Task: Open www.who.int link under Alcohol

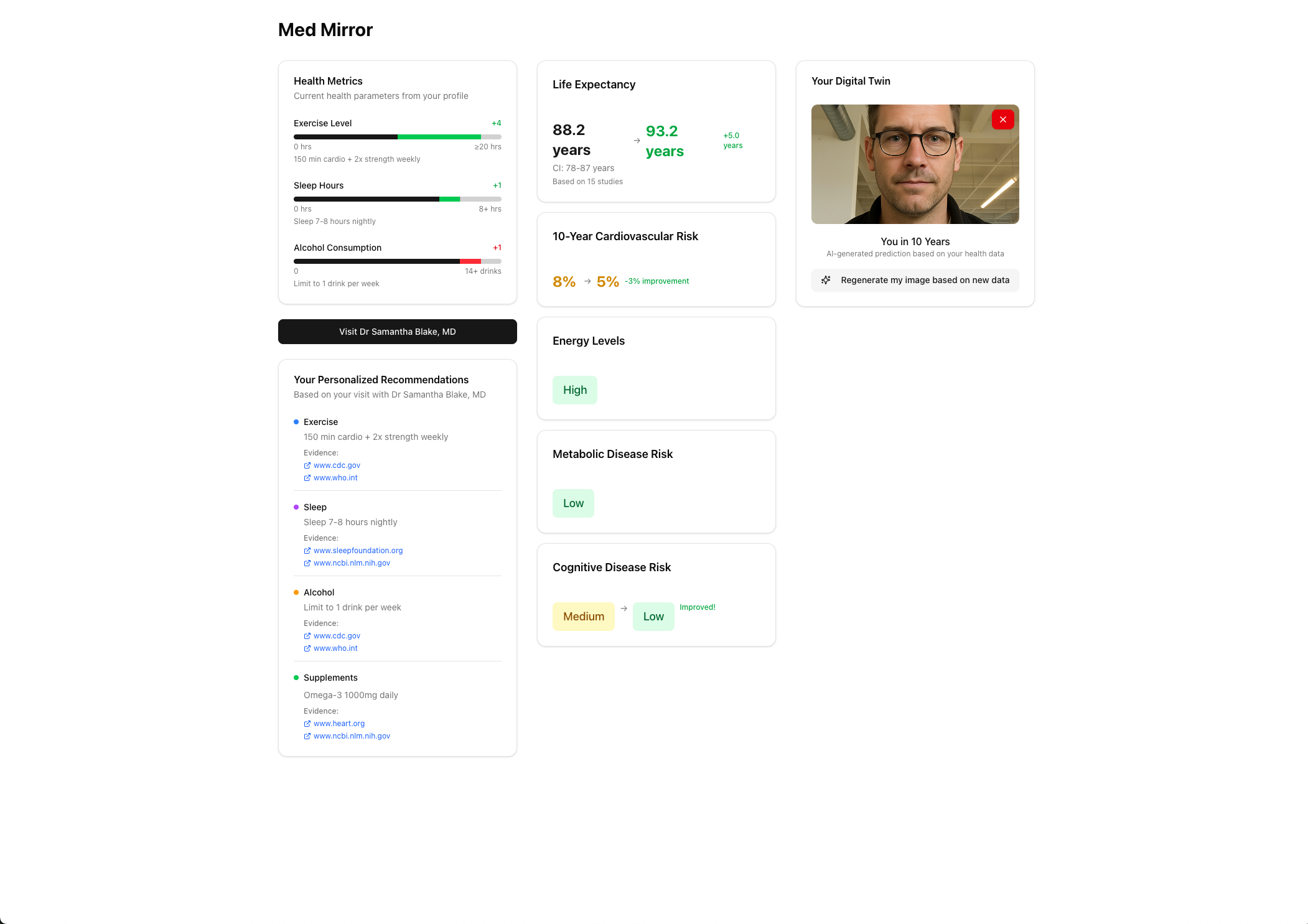Action: click(335, 648)
